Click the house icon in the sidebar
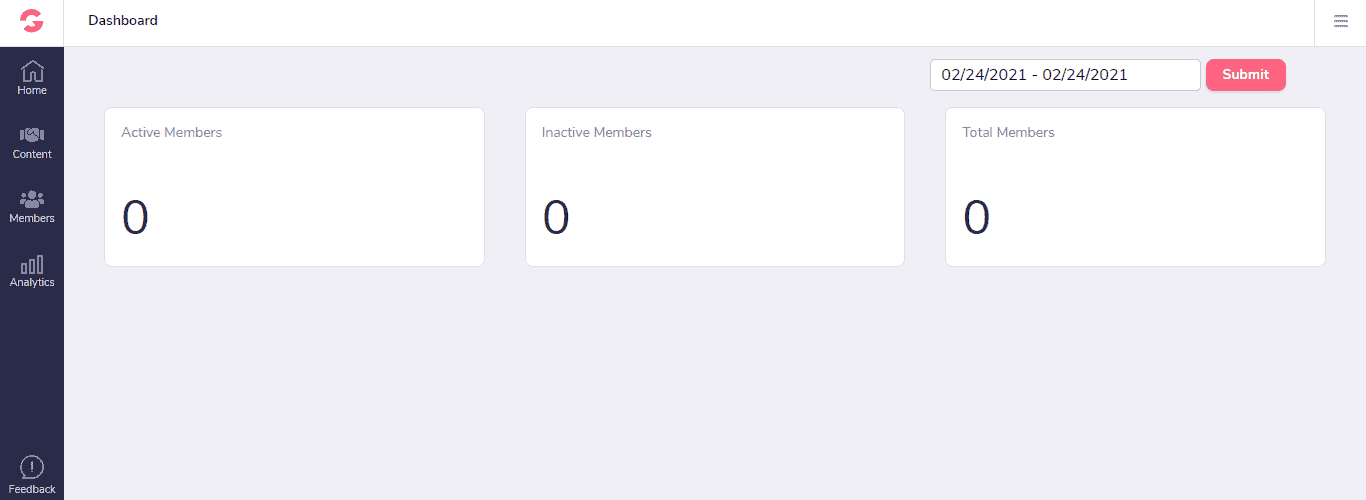This screenshot has height=500, width=1366. (32, 71)
